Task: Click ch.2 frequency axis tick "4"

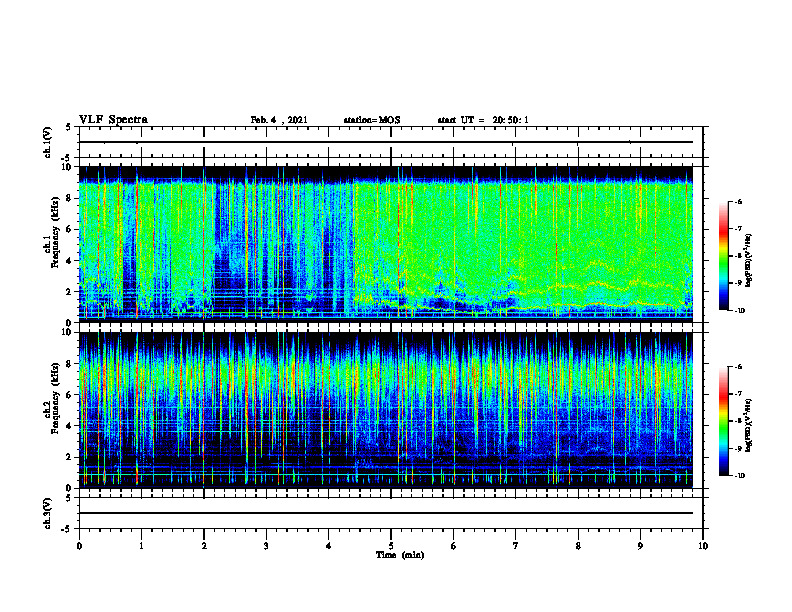Action: pyautogui.click(x=69, y=426)
